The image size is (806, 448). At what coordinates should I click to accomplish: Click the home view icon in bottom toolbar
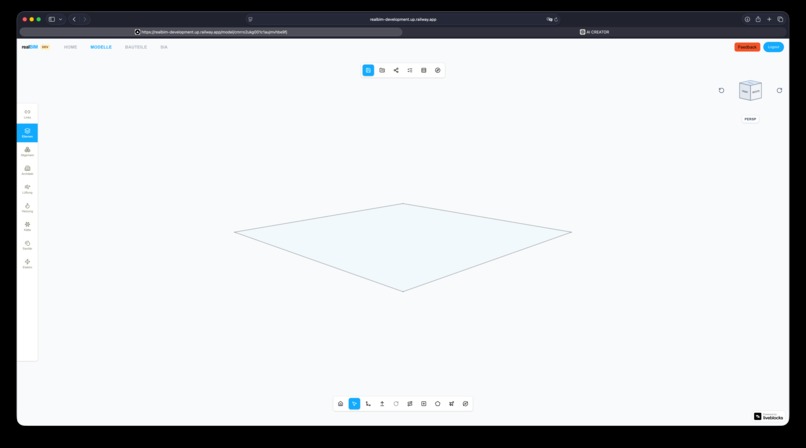(340, 404)
